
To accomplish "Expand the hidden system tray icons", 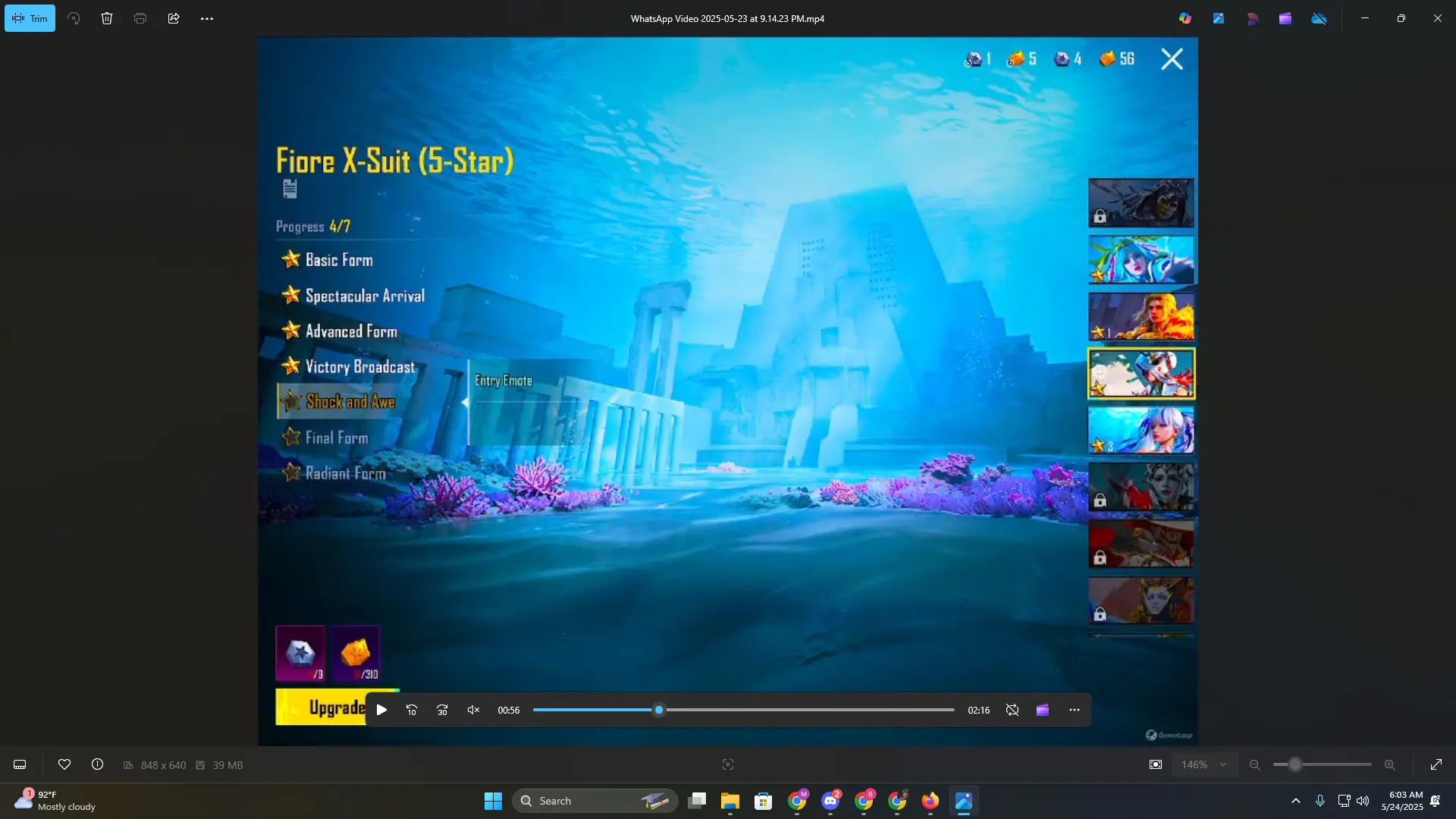I will 1296,801.
